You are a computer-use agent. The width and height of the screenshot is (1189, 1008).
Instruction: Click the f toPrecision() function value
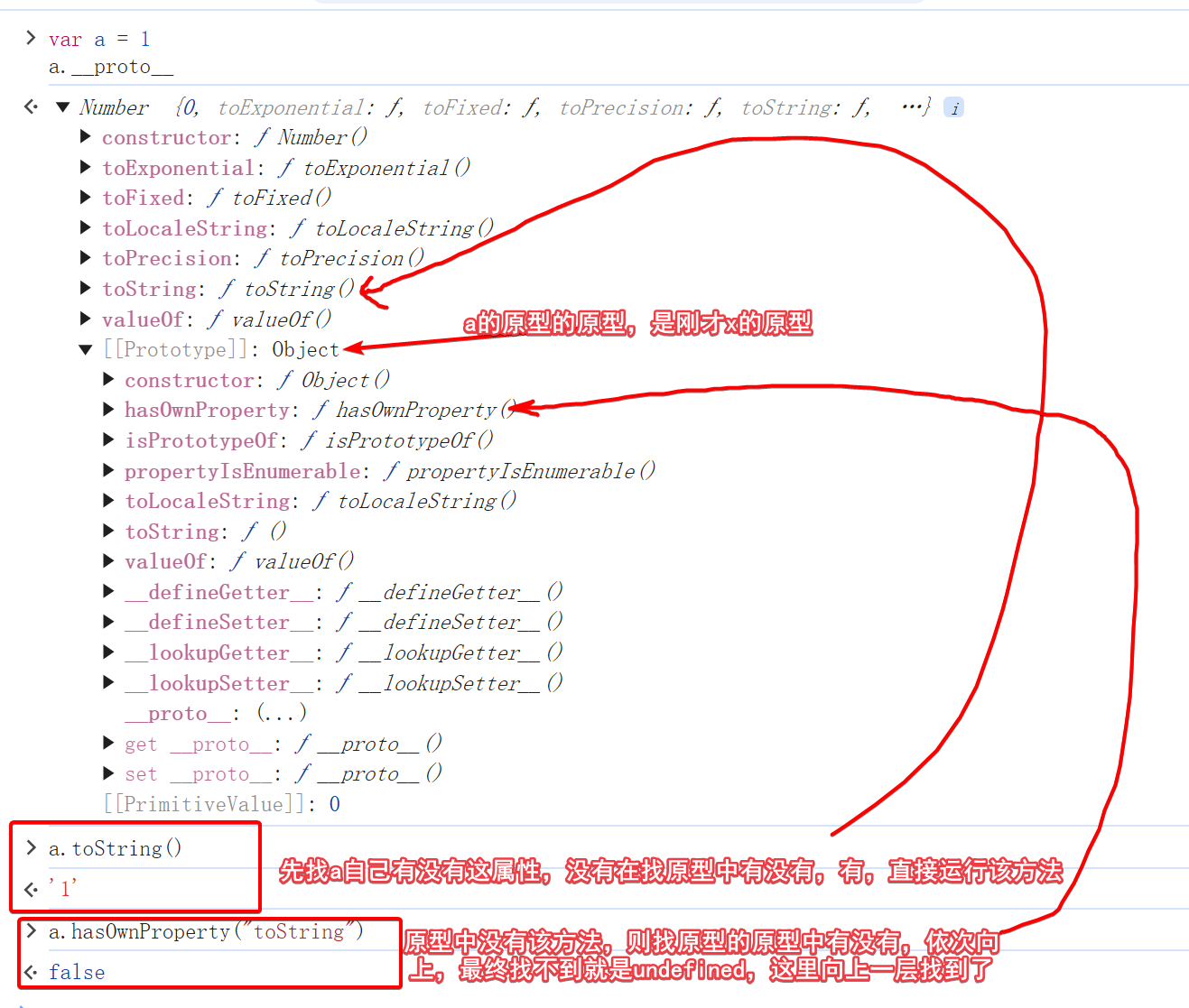coord(339,258)
